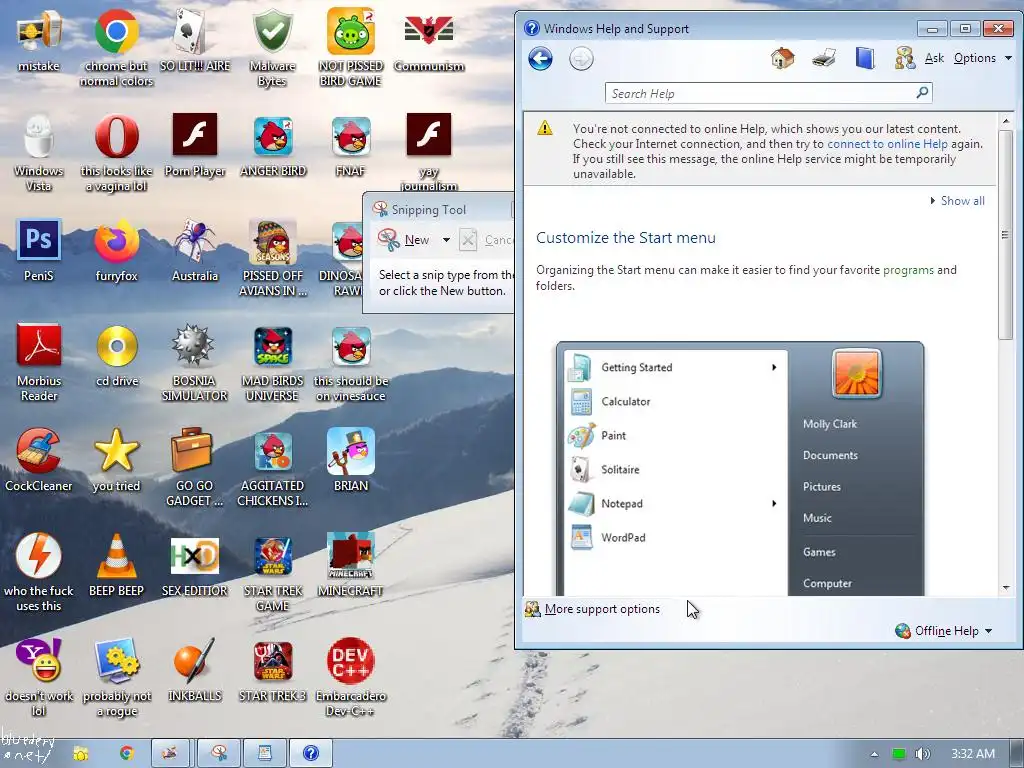Screen dimensions: 1024x768
Task: Open Browse Help book icon
Action: pyautogui.click(x=865, y=59)
